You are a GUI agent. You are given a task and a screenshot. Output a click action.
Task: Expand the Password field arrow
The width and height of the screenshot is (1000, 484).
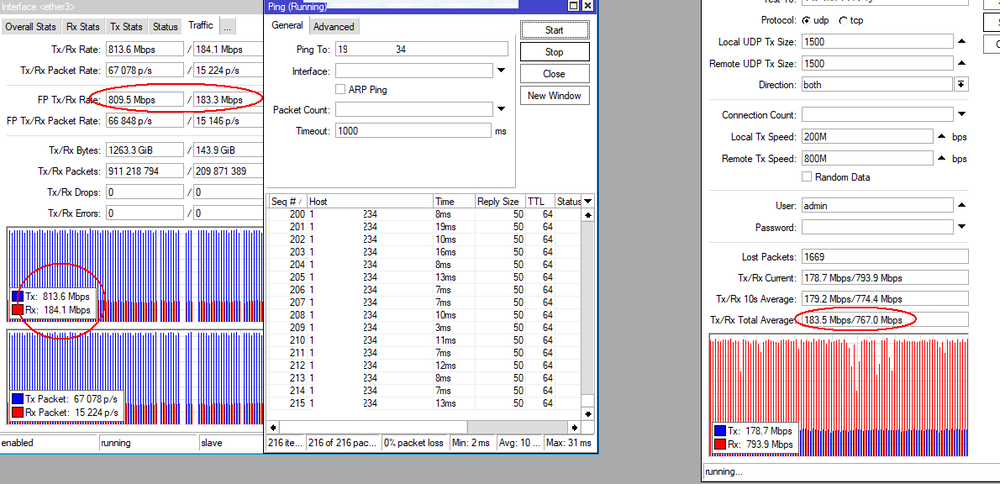962,227
